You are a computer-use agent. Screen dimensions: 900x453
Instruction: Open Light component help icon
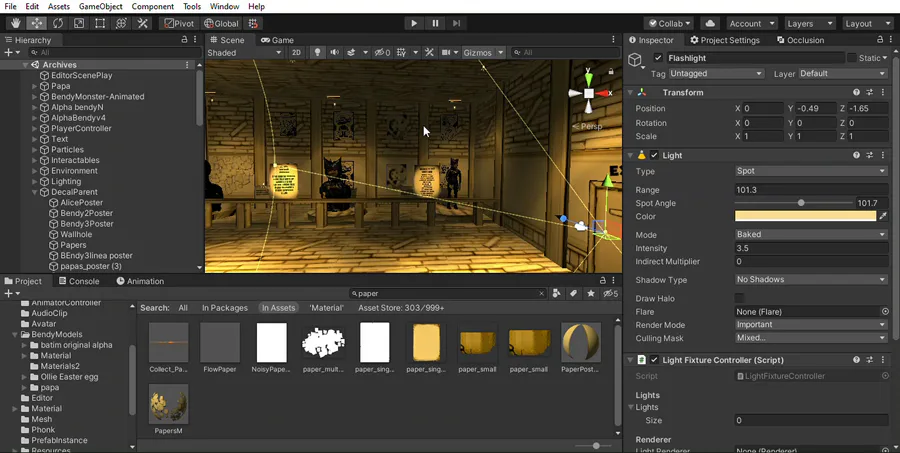(x=856, y=155)
